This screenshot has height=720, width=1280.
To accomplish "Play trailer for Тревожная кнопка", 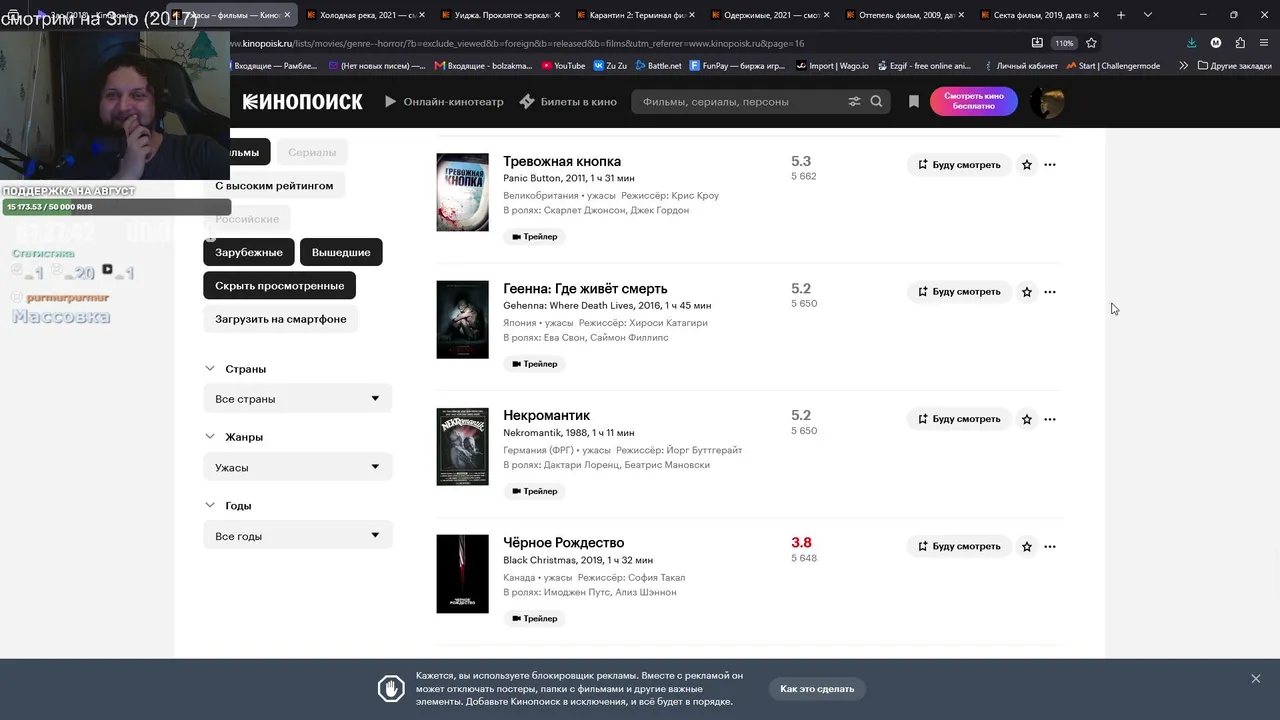I will click(x=534, y=237).
